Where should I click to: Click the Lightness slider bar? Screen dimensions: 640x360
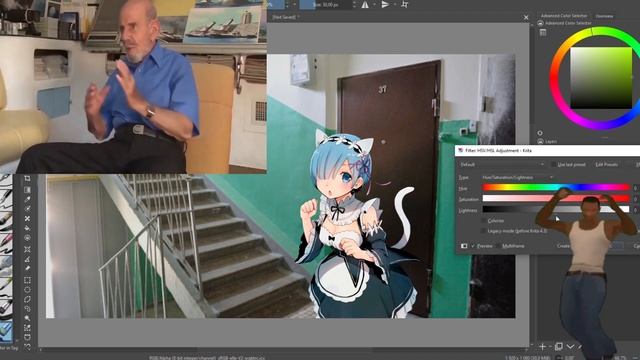tap(556, 209)
